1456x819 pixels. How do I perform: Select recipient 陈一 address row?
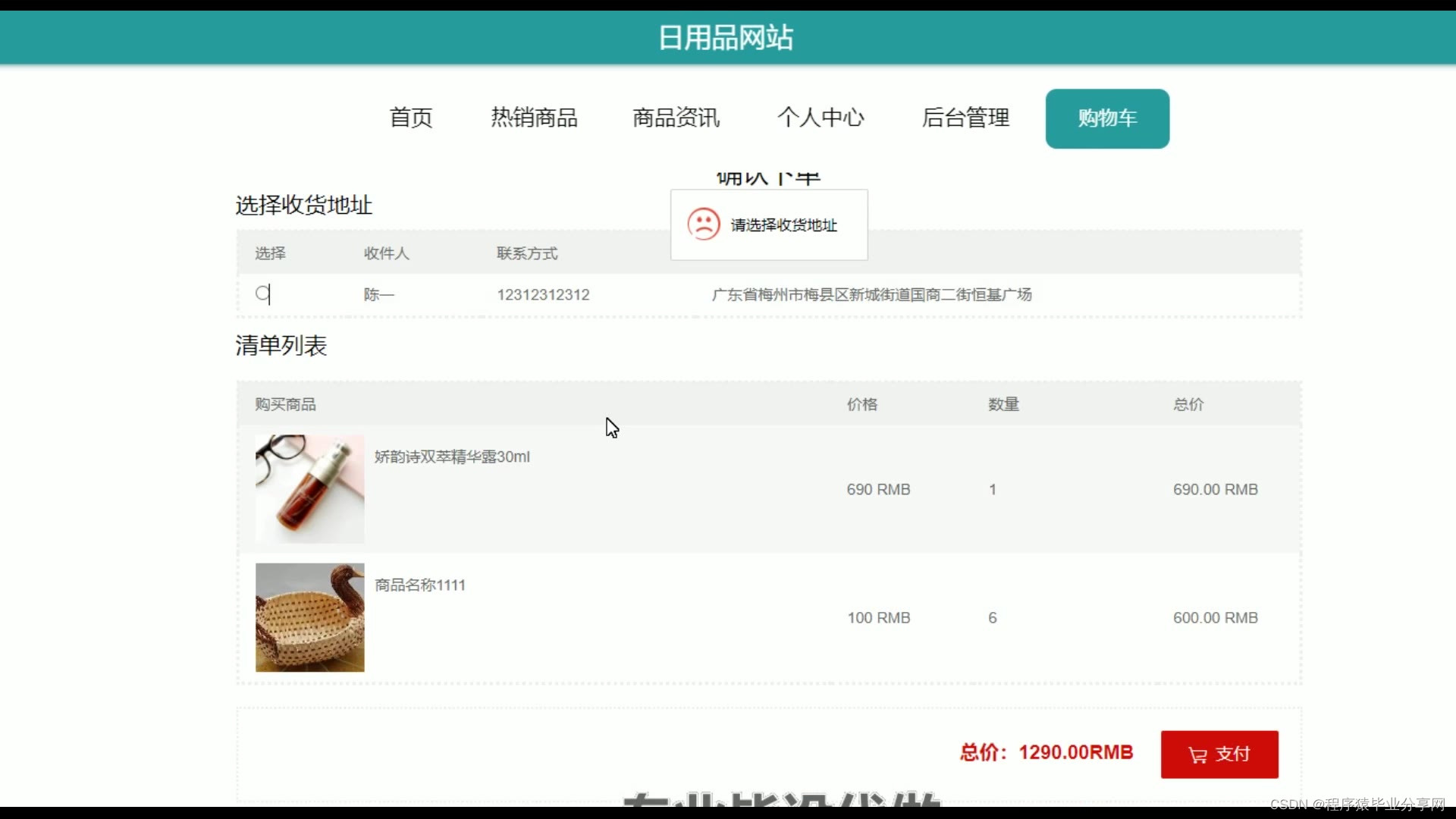point(378,294)
